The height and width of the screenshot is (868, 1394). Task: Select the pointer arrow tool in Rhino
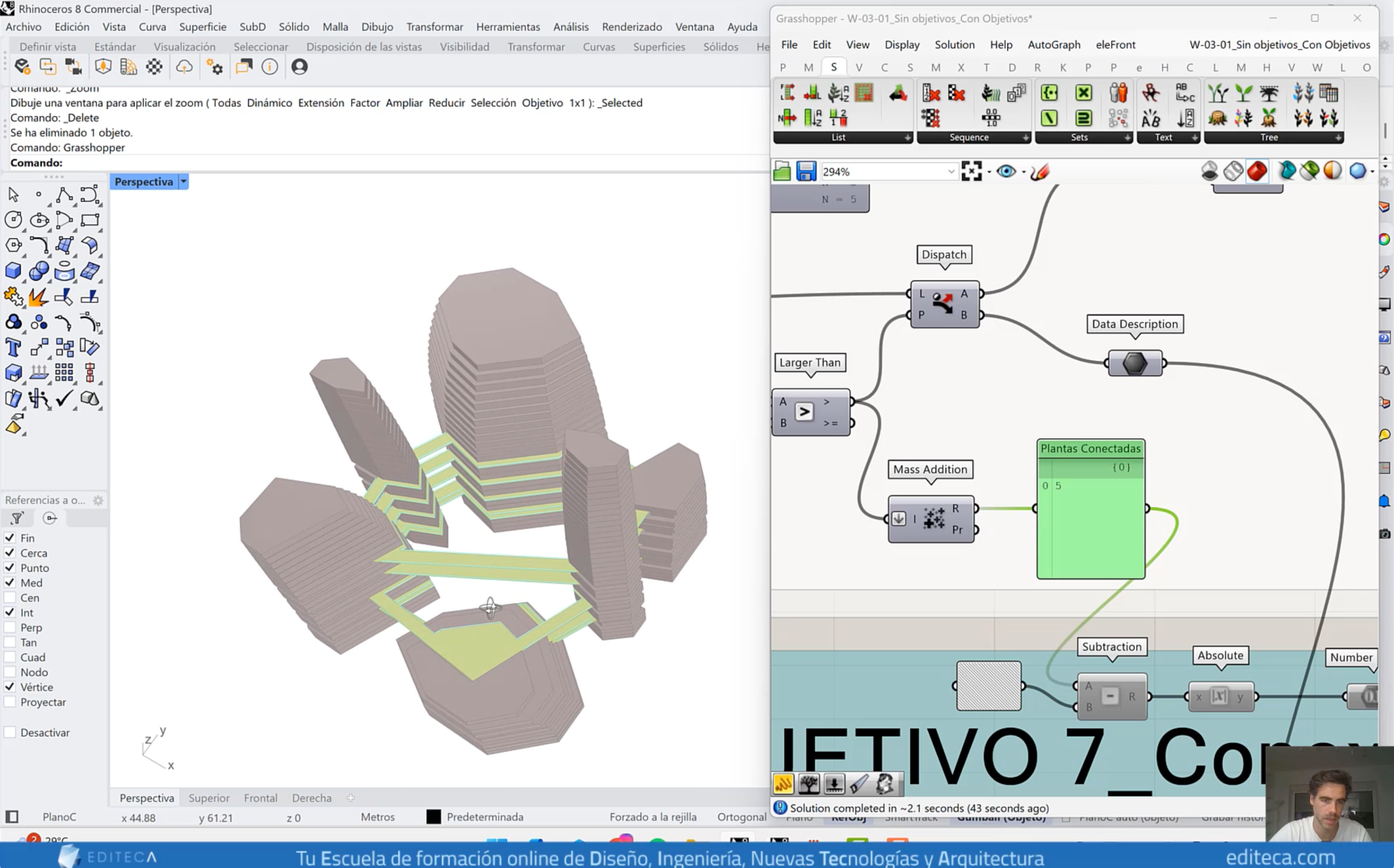pyautogui.click(x=13, y=194)
